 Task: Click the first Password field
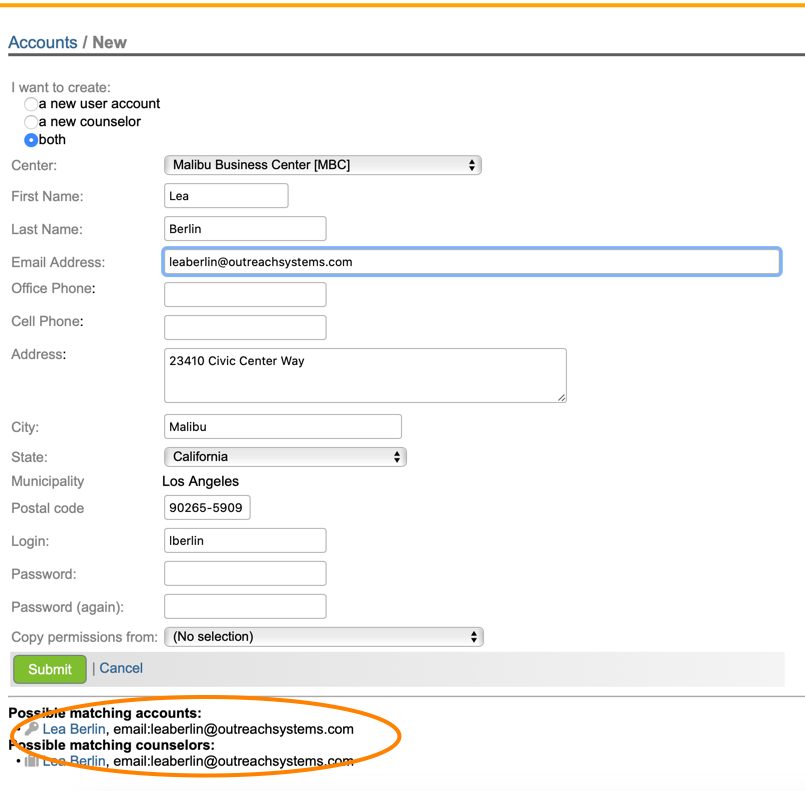coord(245,574)
